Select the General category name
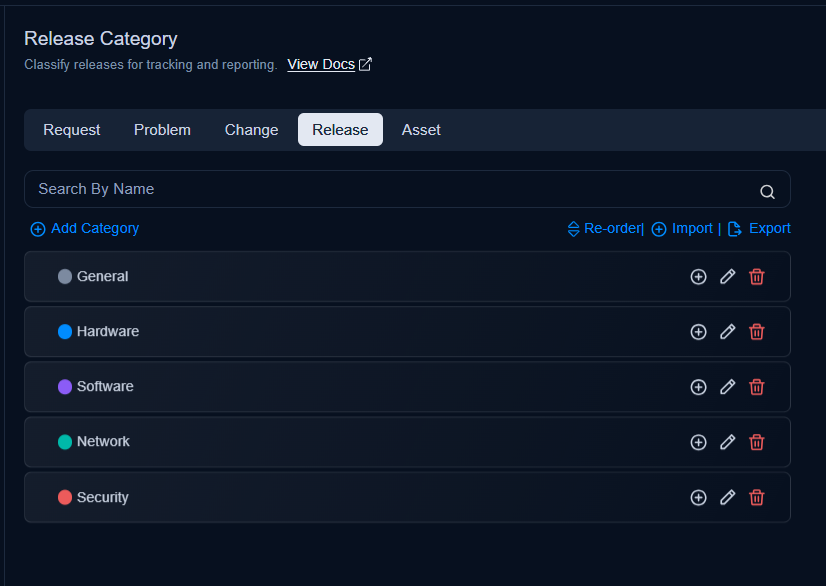The width and height of the screenshot is (826, 586). [x=103, y=277]
